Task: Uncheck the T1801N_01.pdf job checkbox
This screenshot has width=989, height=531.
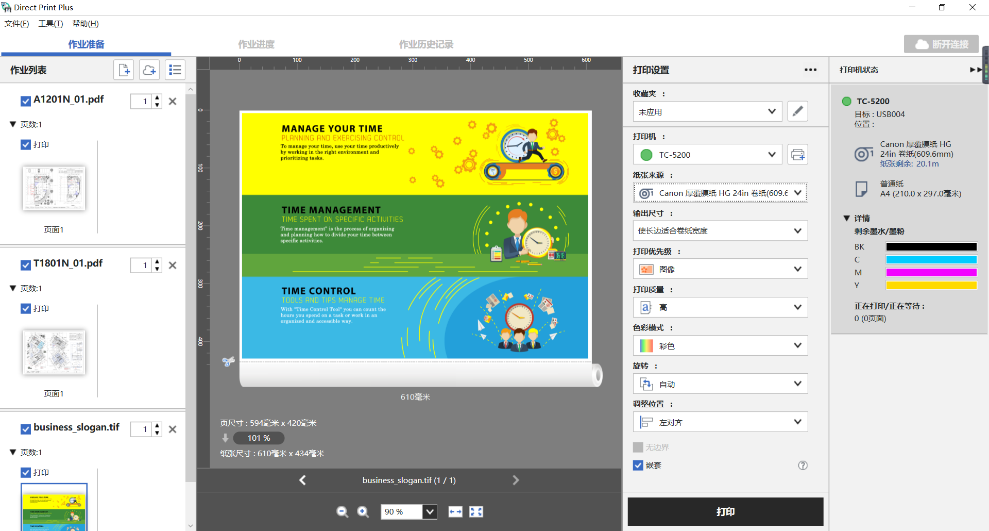Action: pos(26,264)
